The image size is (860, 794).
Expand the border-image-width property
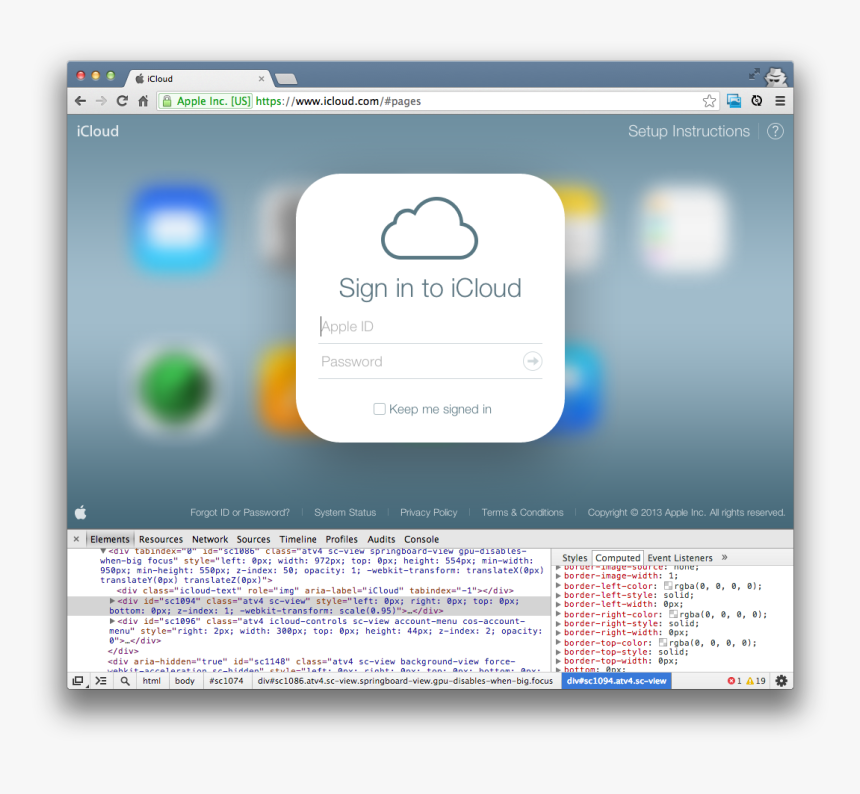(x=558, y=576)
